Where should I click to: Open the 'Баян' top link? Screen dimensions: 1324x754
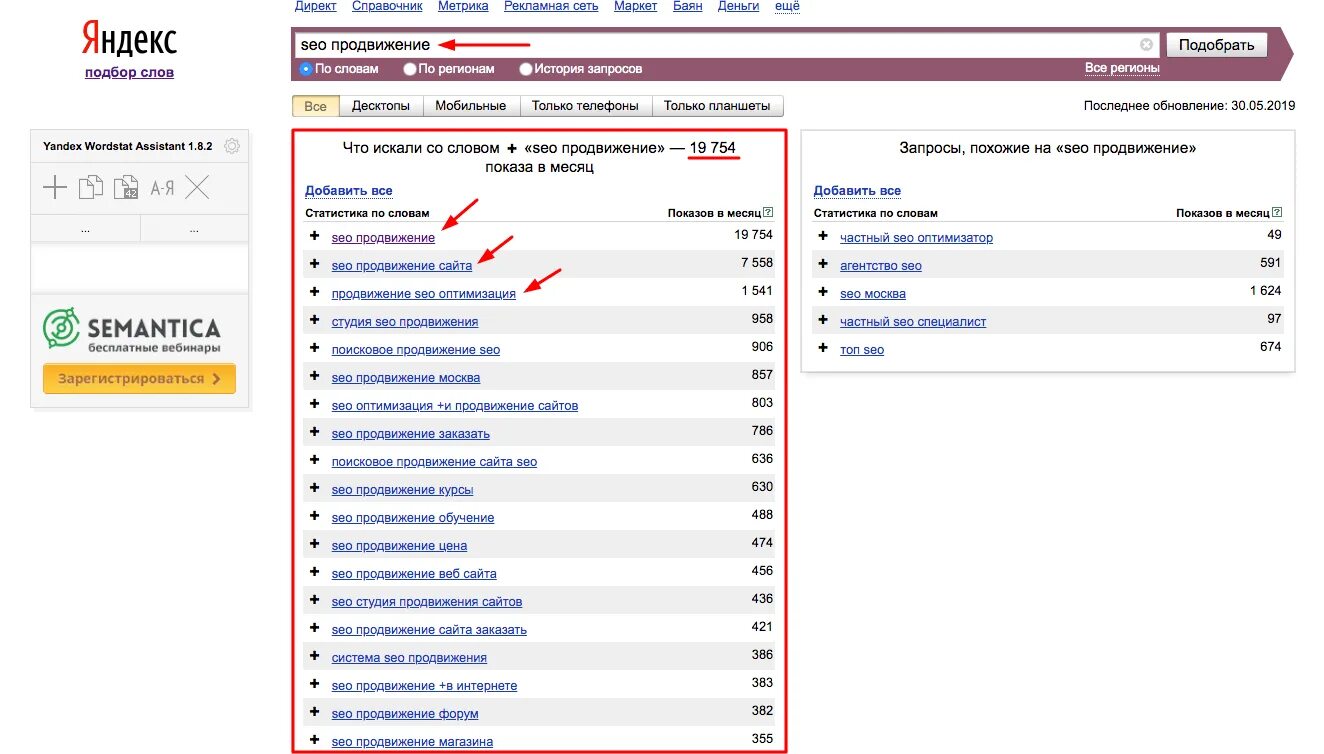point(688,6)
